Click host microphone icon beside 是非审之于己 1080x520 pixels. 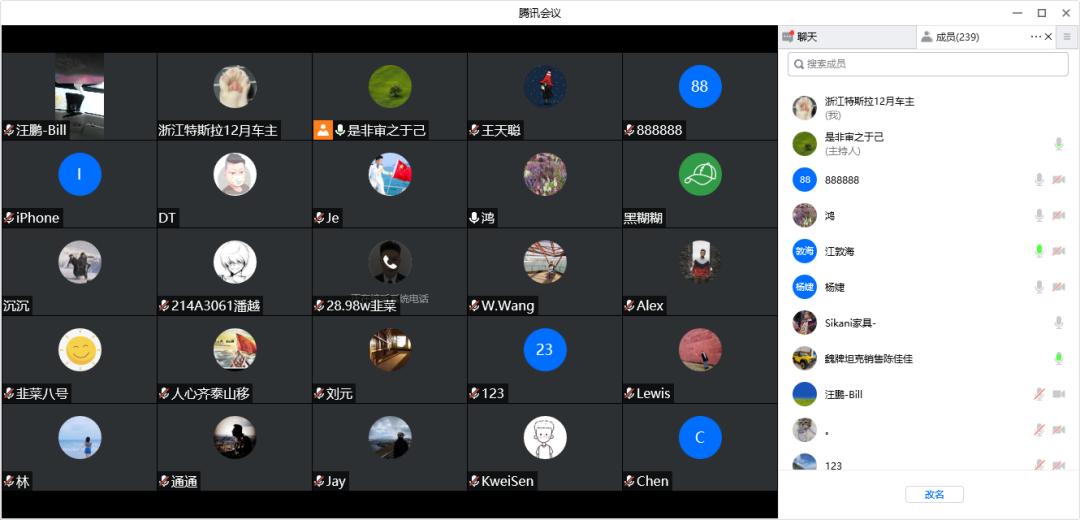(x=1059, y=144)
